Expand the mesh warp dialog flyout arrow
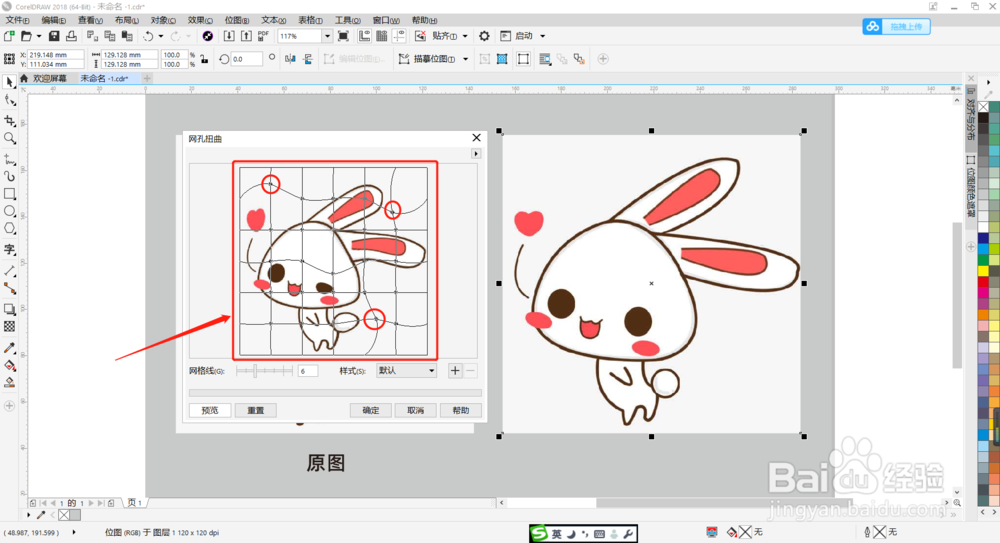This screenshot has height=543, width=1000. click(476, 154)
